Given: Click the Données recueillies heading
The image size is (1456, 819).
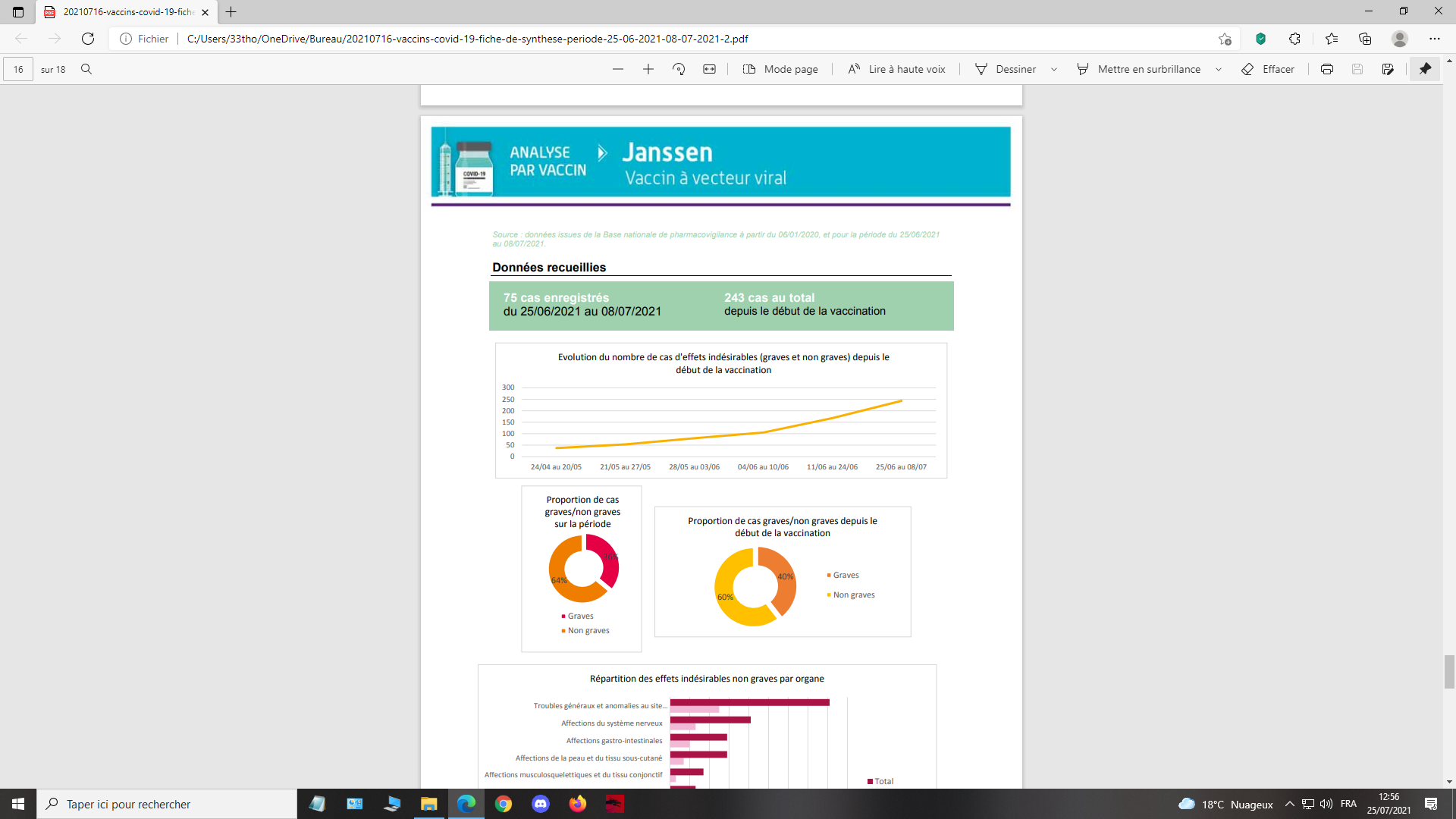Looking at the screenshot, I should click(x=549, y=267).
